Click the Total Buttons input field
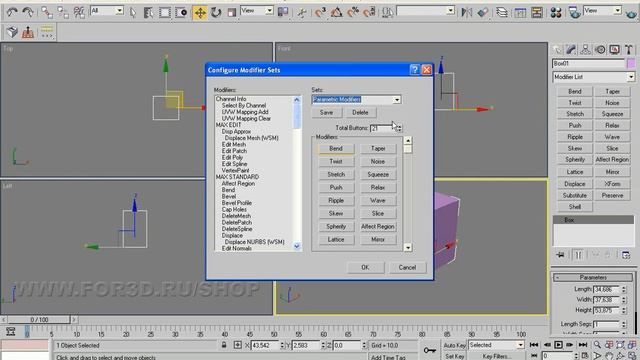The image size is (640, 360). [382, 128]
